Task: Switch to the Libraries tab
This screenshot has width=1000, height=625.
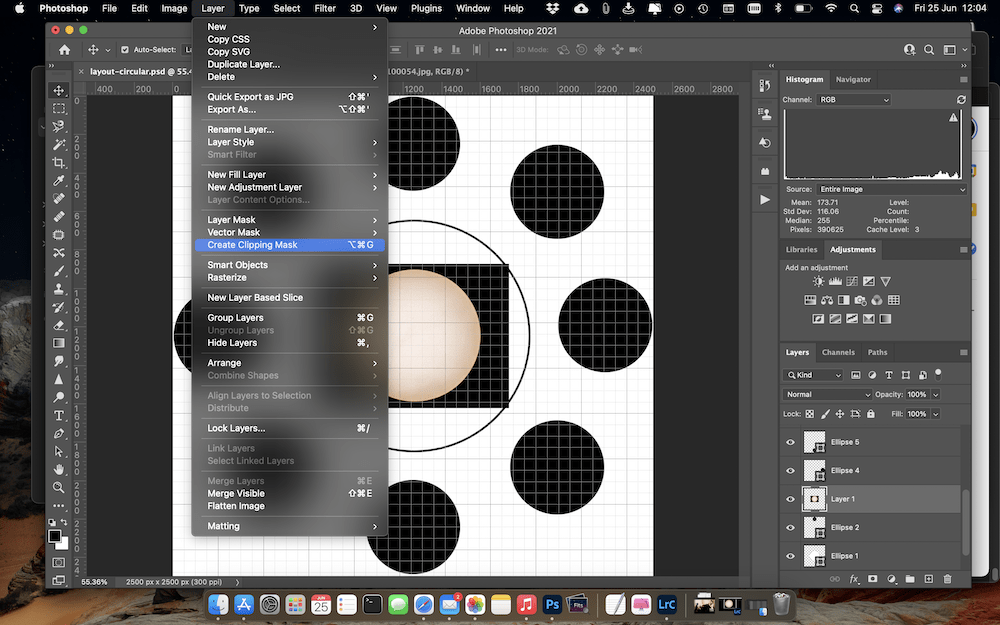Action: 801,249
